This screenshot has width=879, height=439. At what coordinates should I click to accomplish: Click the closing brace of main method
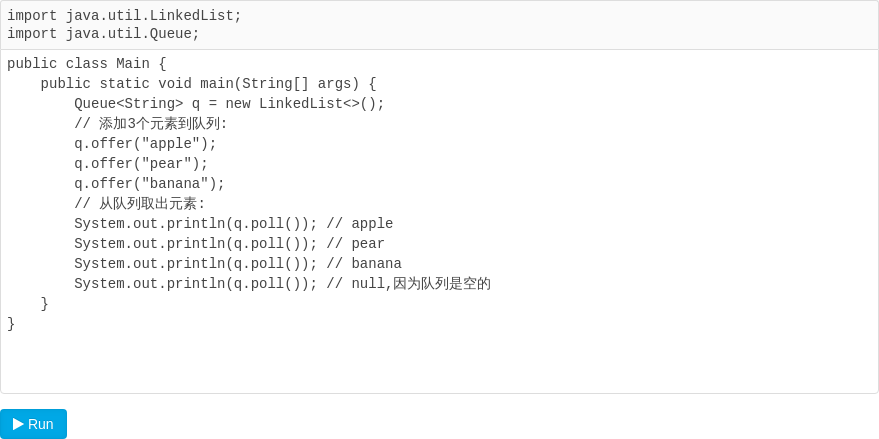[x=45, y=304]
